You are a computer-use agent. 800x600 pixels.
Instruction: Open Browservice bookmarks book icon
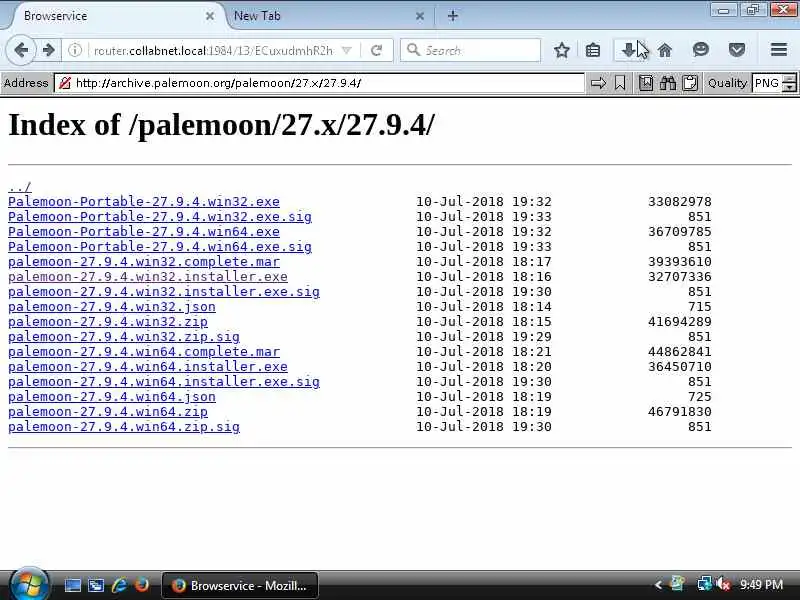(645, 83)
